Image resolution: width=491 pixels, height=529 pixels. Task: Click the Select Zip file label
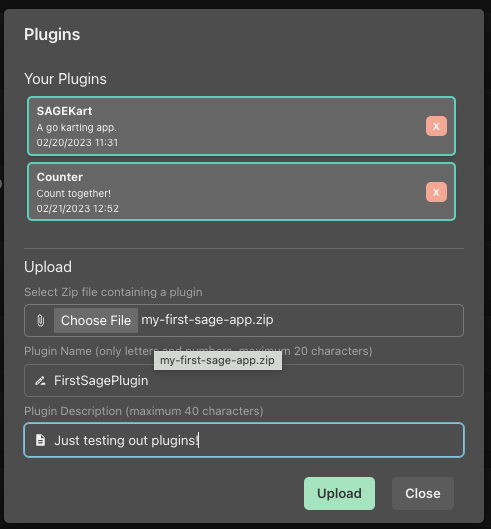113,292
